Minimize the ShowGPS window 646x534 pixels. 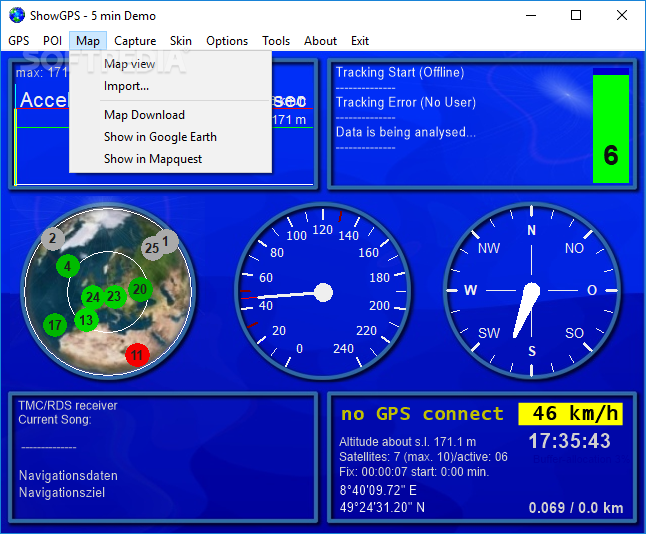531,16
